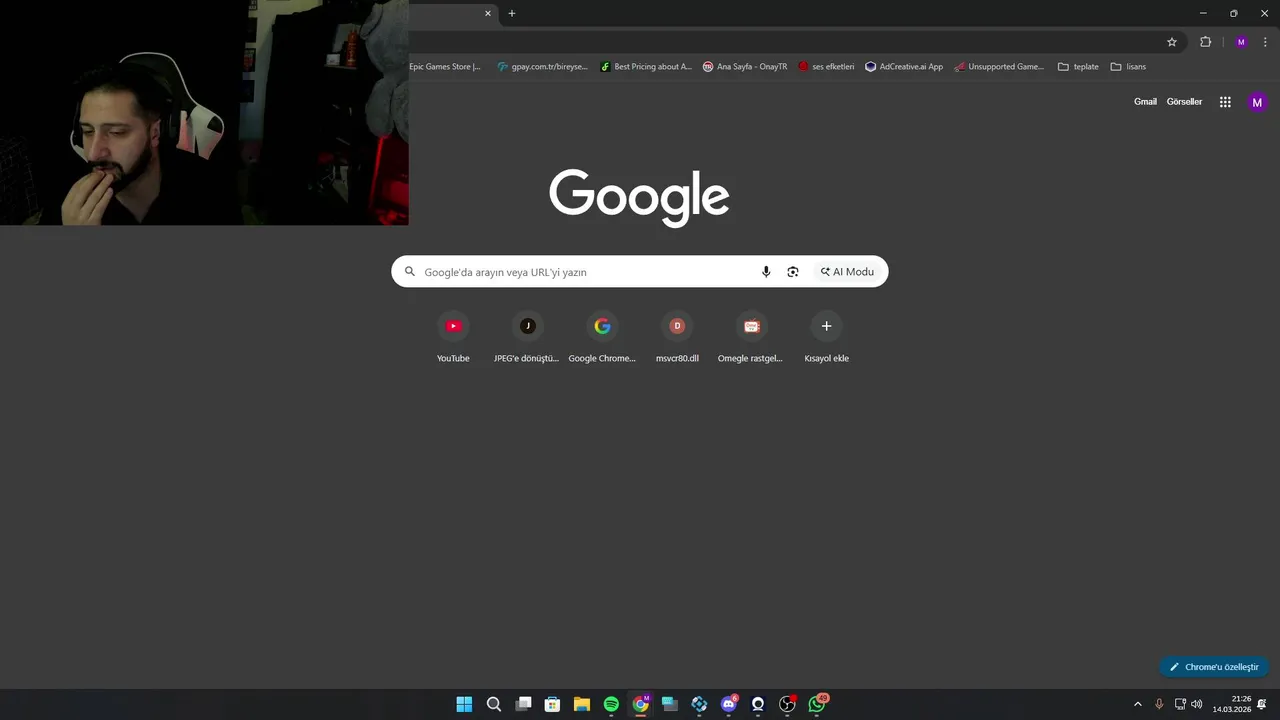Open the Chrome extensions puzzle icon
Viewport: 1280px width, 720px height.
(x=1205, y=42)
